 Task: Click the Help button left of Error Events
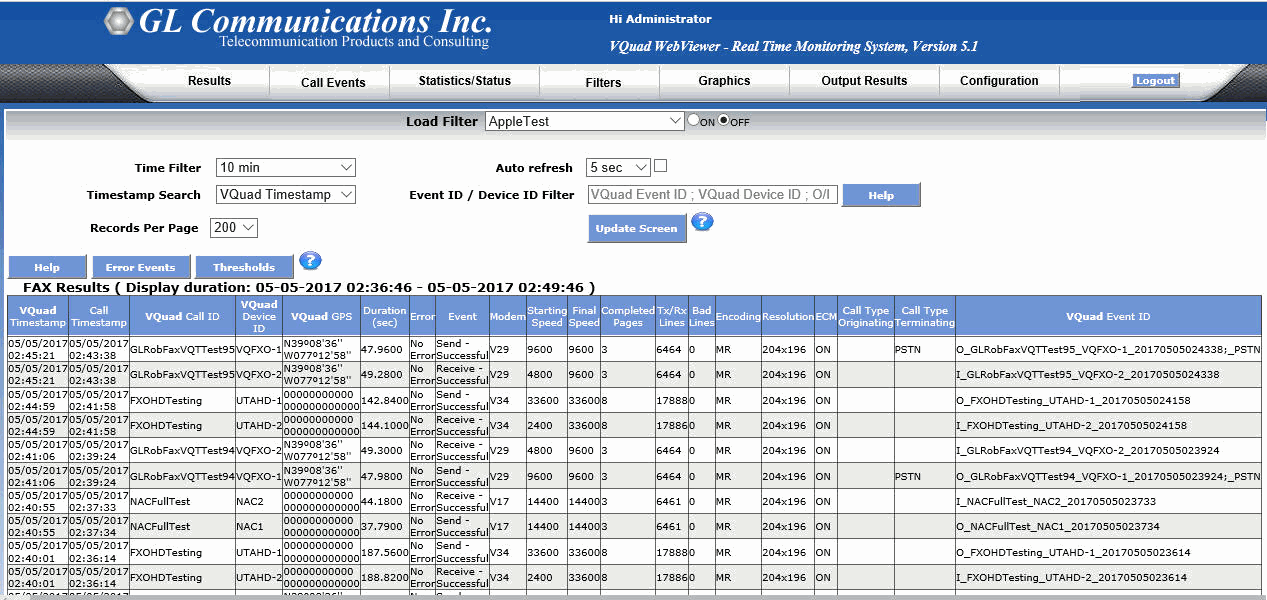[47, 267]
